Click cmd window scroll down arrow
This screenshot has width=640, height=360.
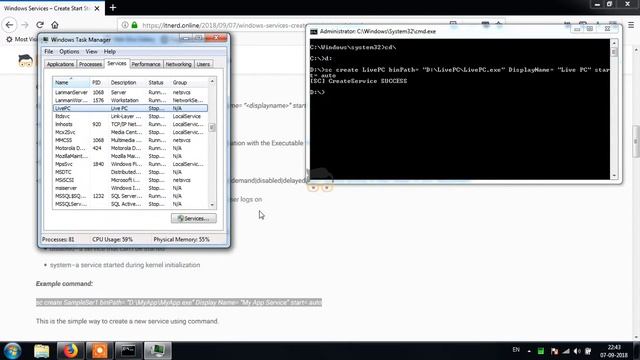614,176
